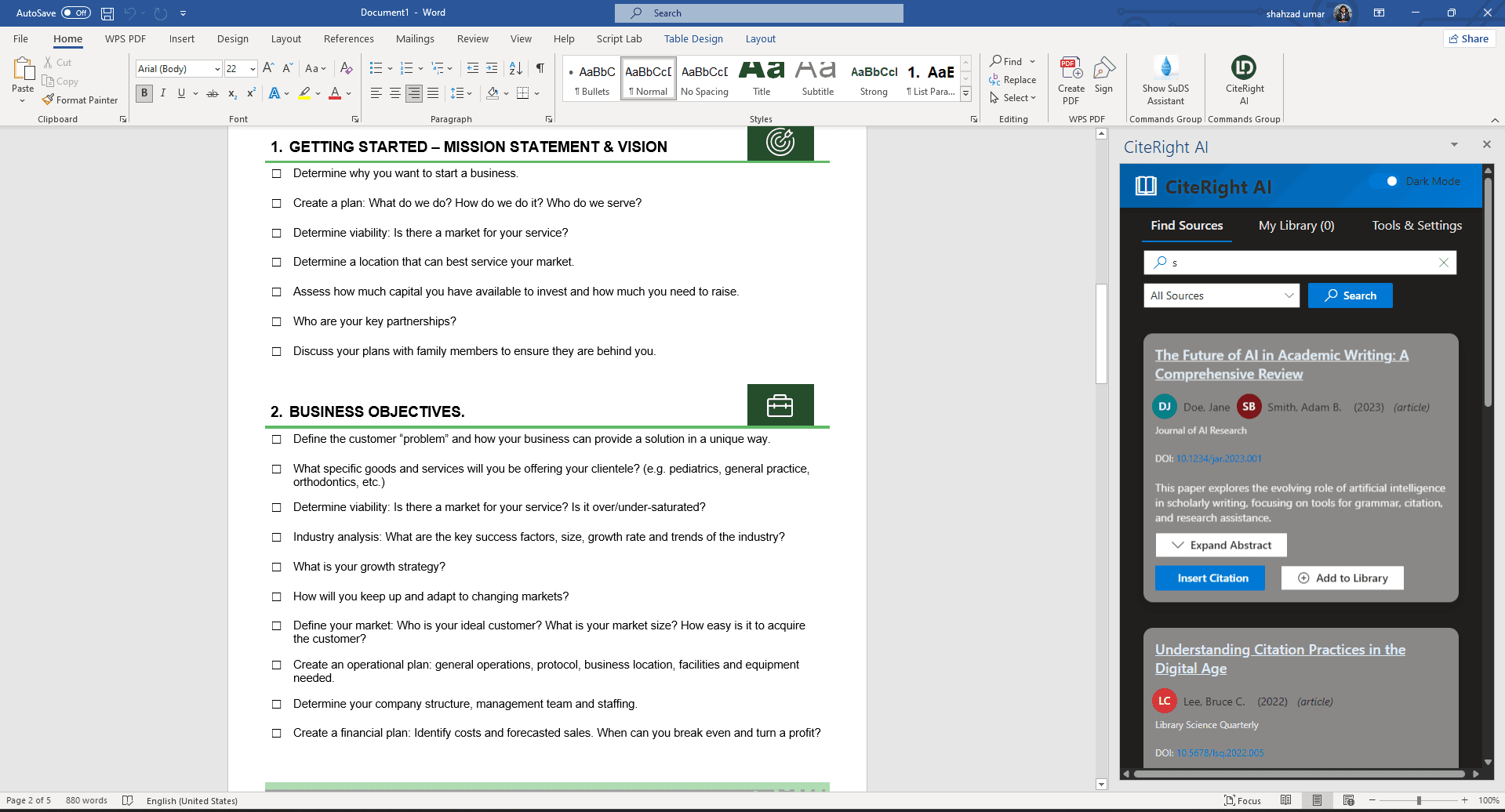The height and width of the screenshot is (812, 1505).
Task: Open 'Understanding Citation Practices in the Digital Age' link
Action: coord(1280,659)
